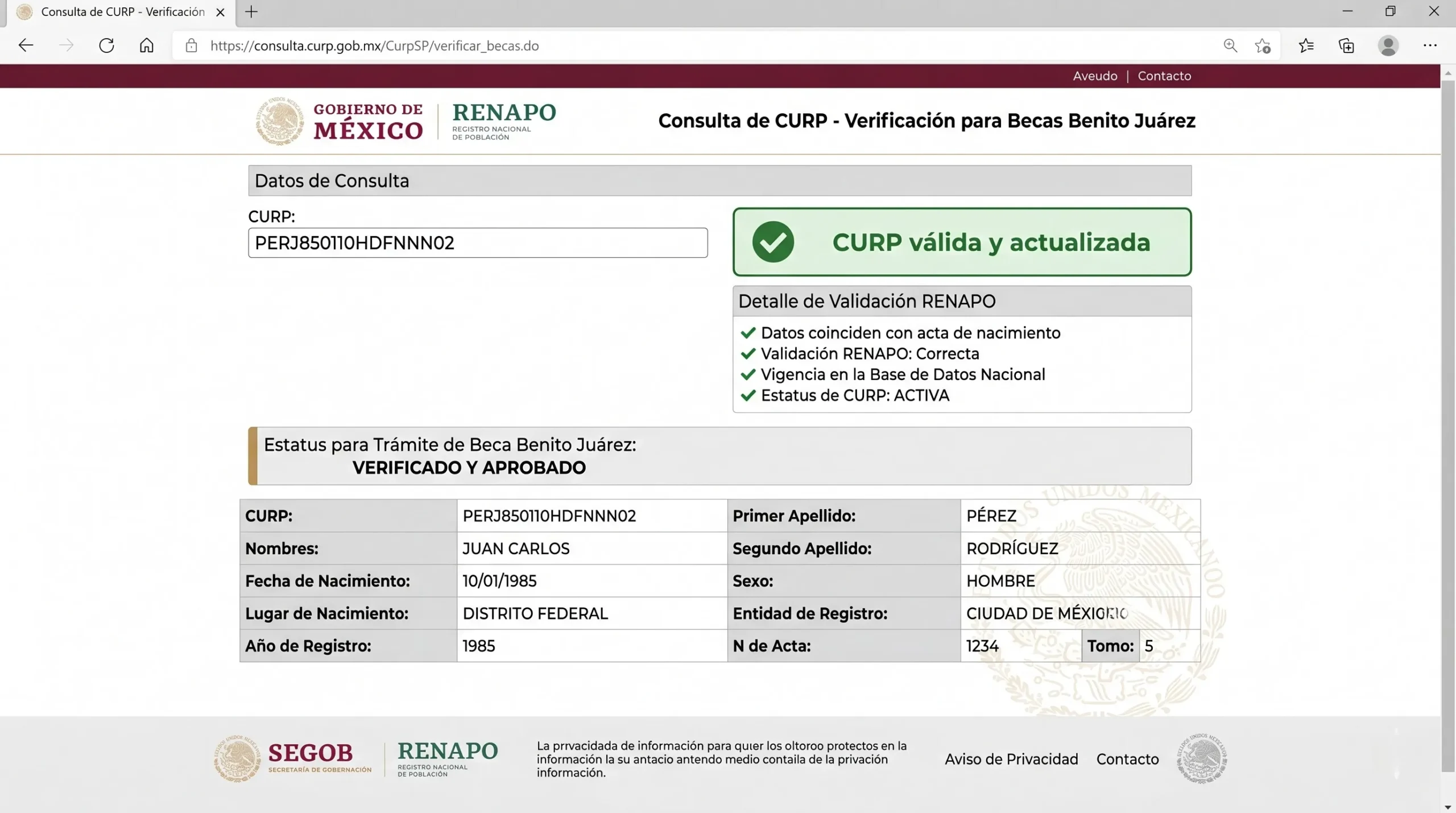Click Detalle de Validación RENAPO heading
1456x813 pixels.
point(867,301)
